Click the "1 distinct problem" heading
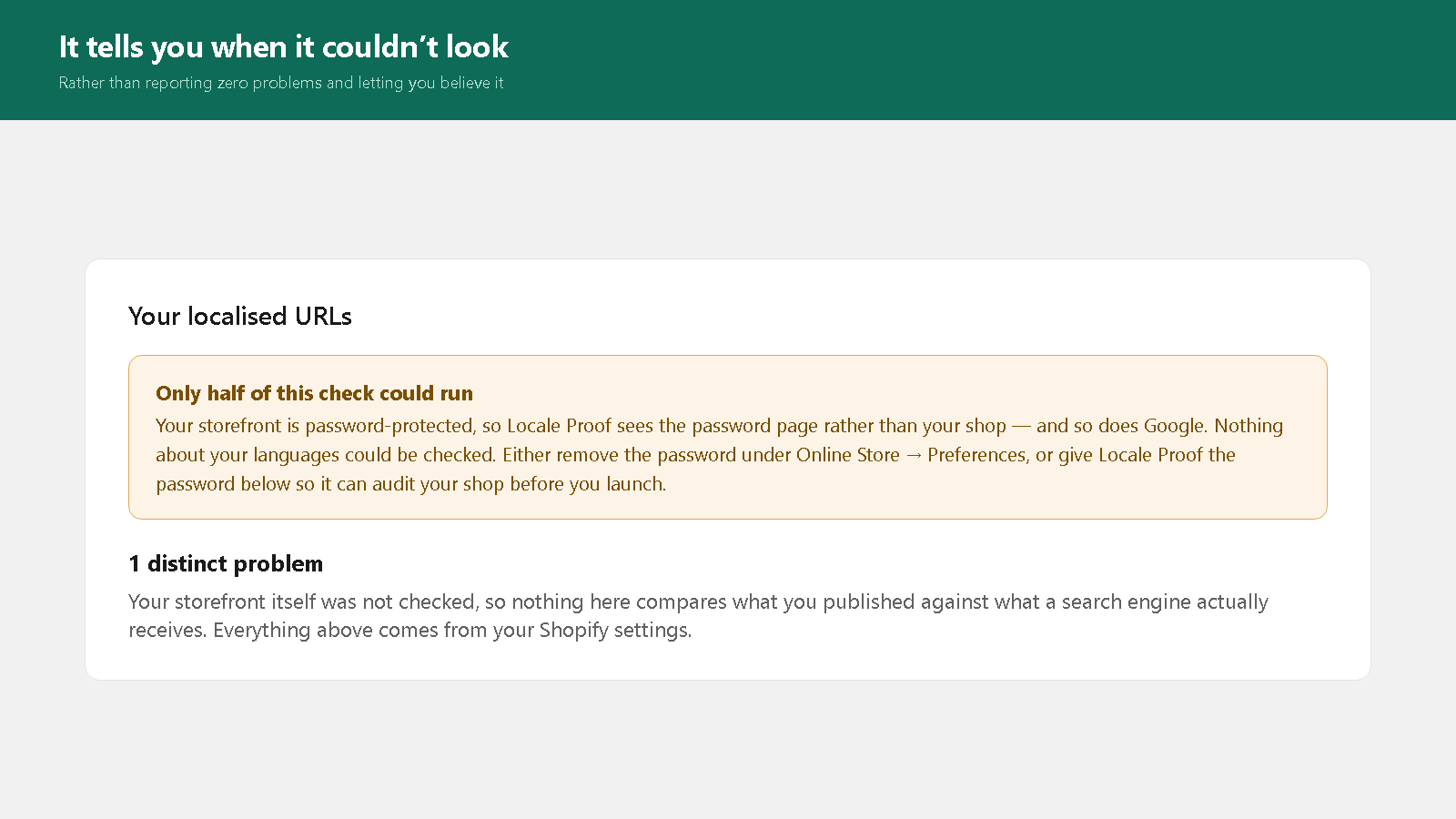The image size is (1456, 819). (226, 563)
